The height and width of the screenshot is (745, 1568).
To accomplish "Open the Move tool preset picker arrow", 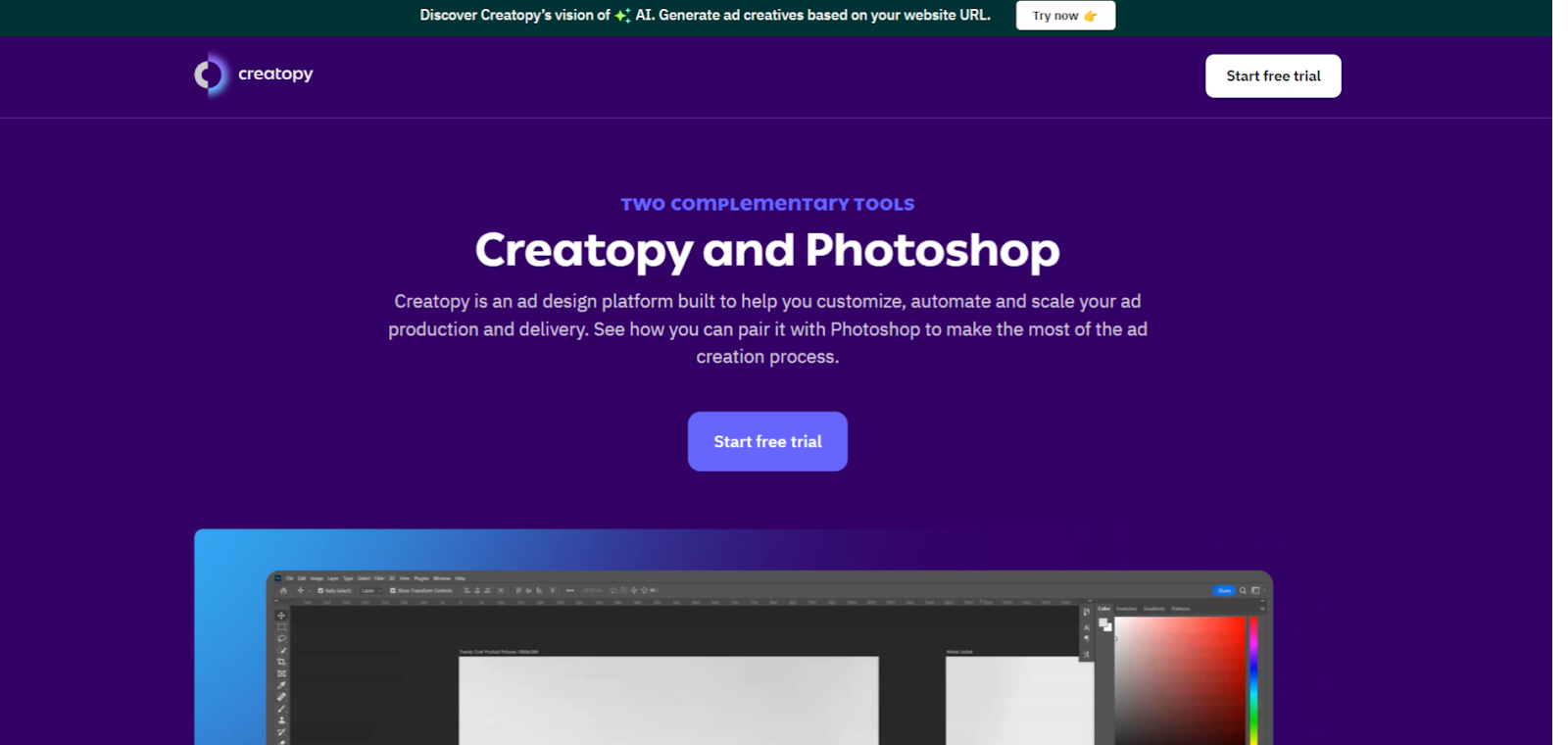I will tap(310, 591).
